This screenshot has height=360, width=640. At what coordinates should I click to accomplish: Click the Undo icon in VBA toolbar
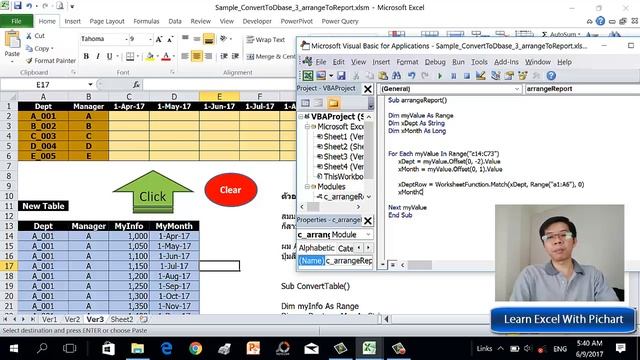click(411, 76)
